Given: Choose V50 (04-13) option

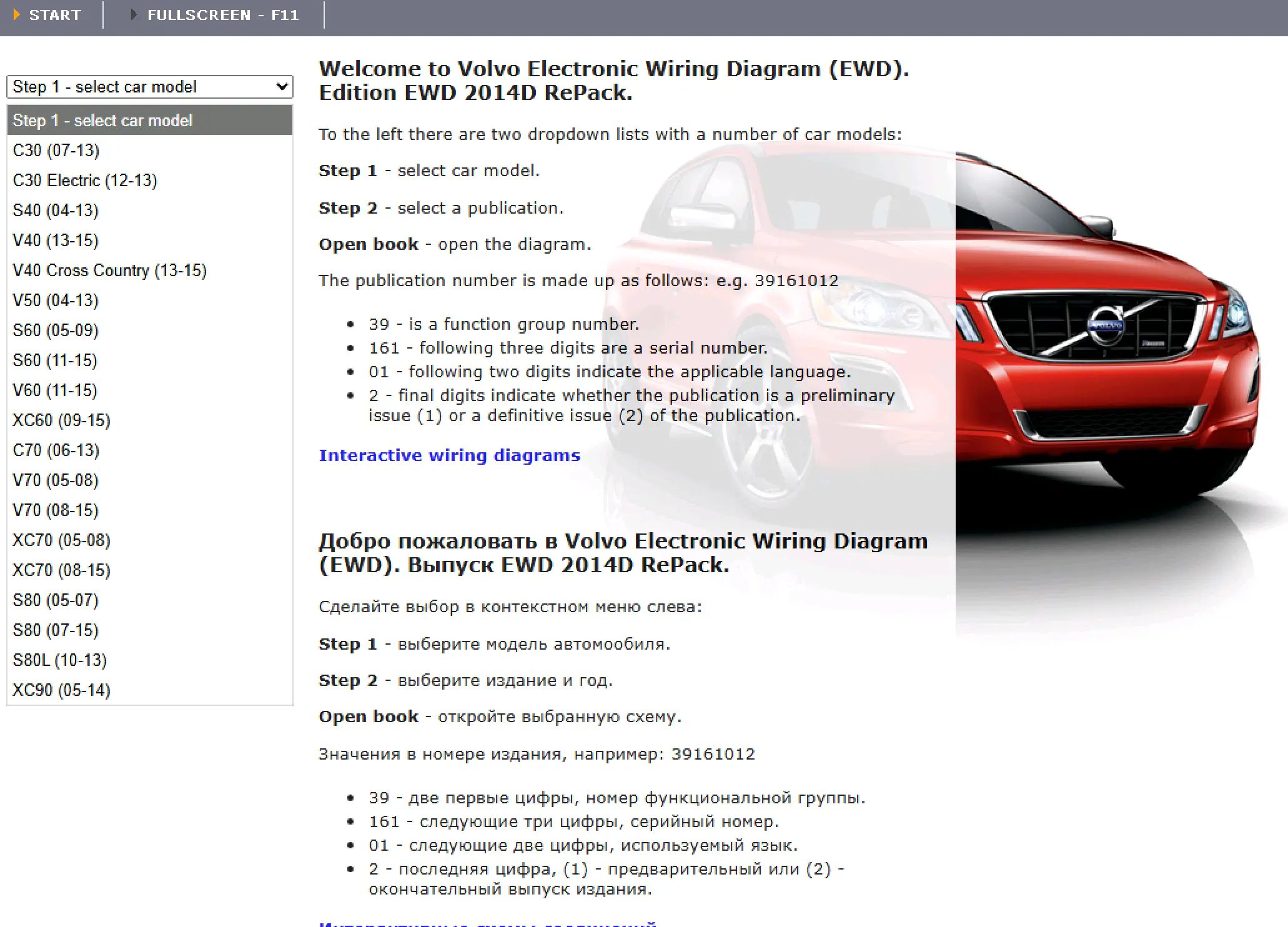Looking at the screenshot, I should (x=56, y=300).
